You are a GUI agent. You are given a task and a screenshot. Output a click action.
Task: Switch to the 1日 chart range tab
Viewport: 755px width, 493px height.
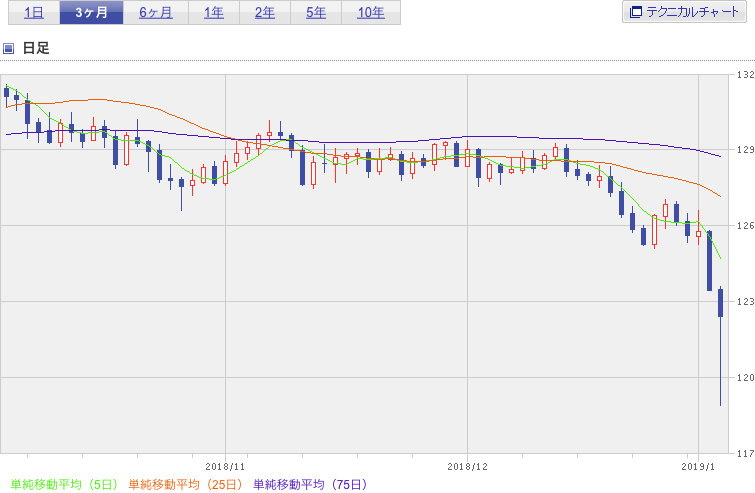click(34, 13)
